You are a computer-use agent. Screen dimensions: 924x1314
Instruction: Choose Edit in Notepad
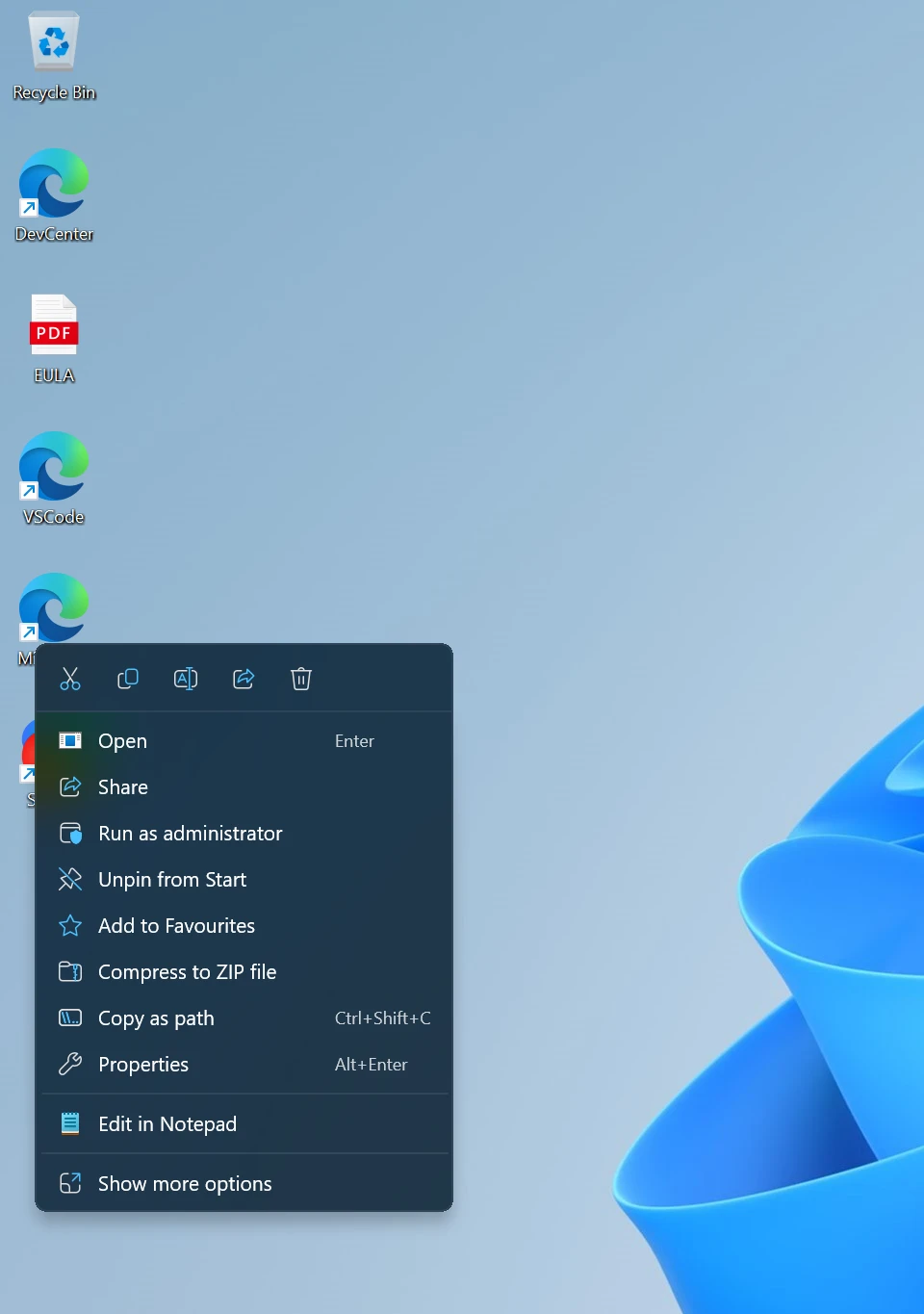167,1123
